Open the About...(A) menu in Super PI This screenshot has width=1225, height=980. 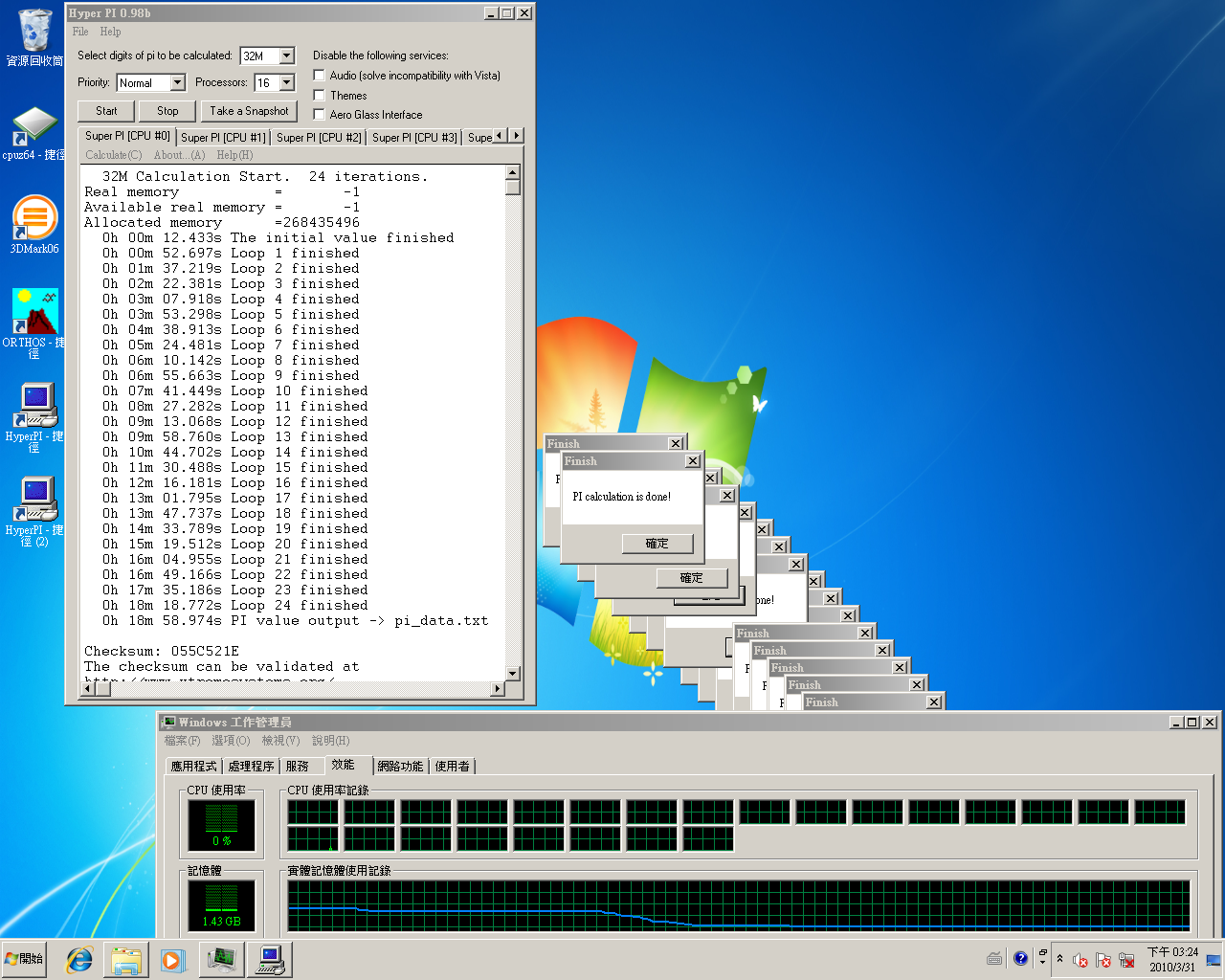179,155
